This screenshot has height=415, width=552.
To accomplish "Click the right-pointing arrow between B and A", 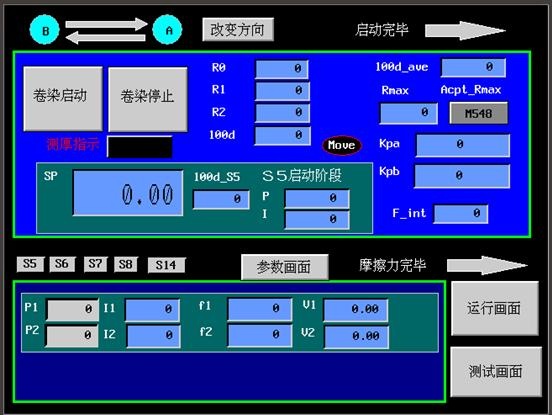I will (106, 24).
